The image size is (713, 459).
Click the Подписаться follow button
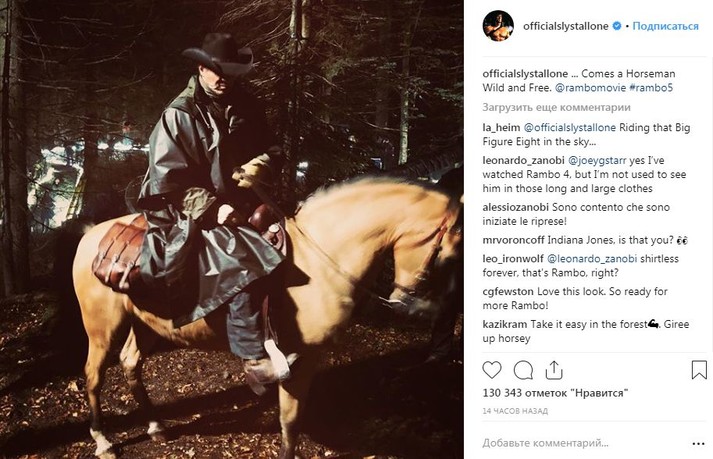666,26
